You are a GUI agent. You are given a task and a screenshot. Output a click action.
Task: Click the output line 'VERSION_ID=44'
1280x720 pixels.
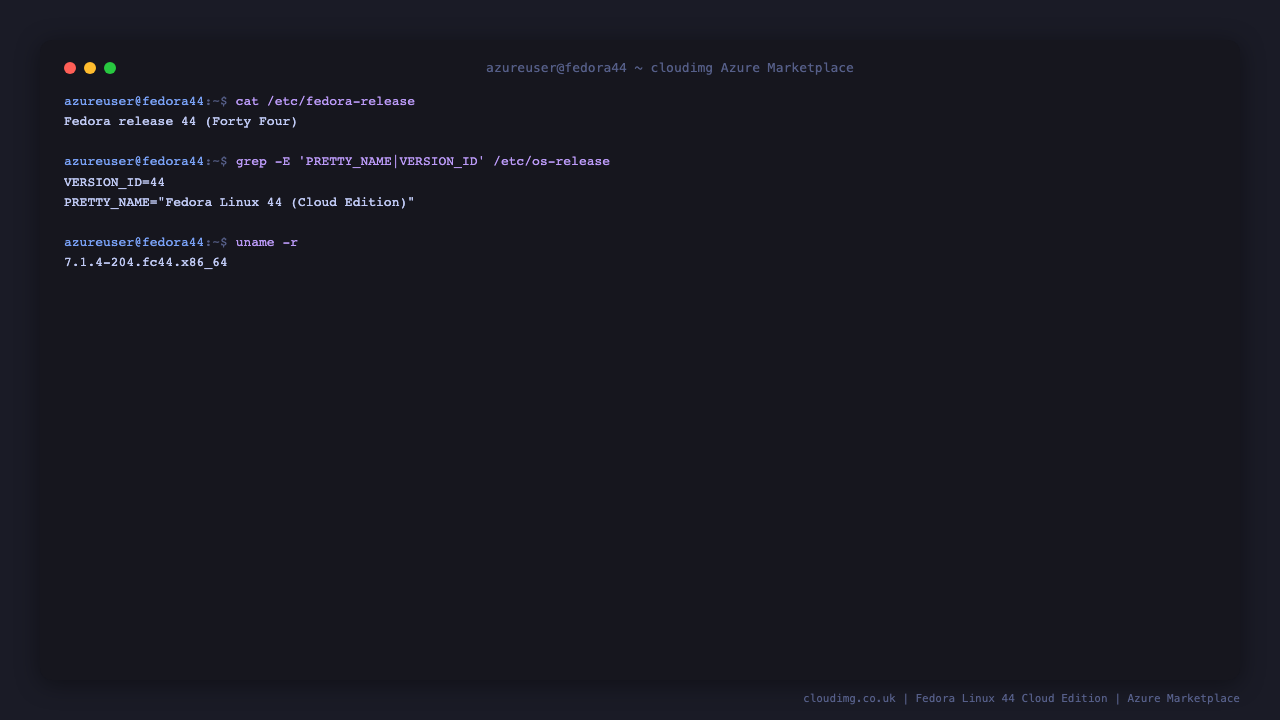pos(114,182)
